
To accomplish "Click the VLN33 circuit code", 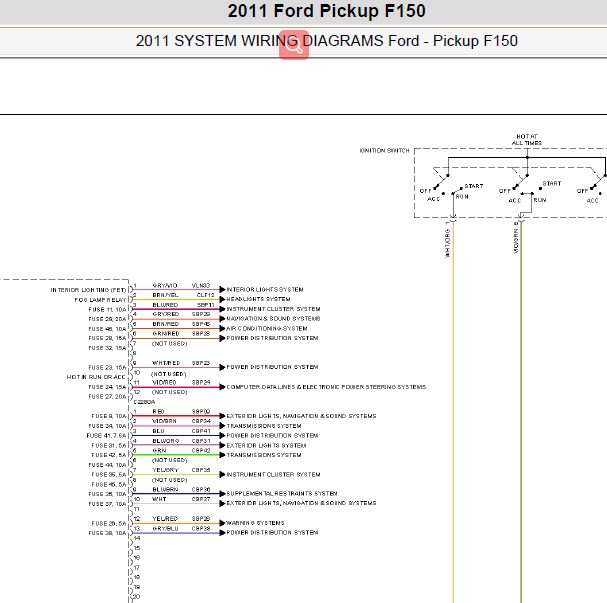I will [x=201, y=286].
